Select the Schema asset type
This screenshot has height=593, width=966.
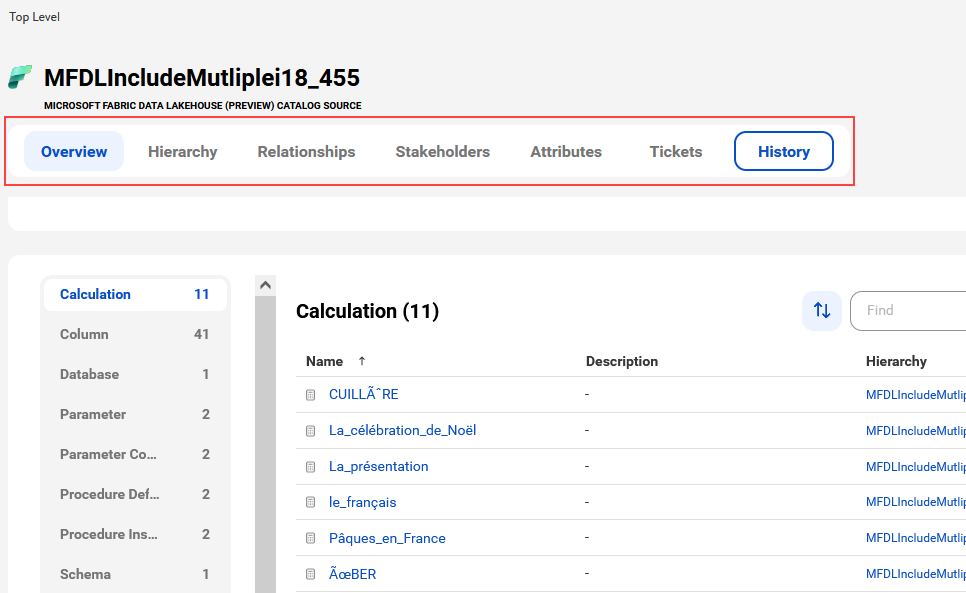point(135,575)
